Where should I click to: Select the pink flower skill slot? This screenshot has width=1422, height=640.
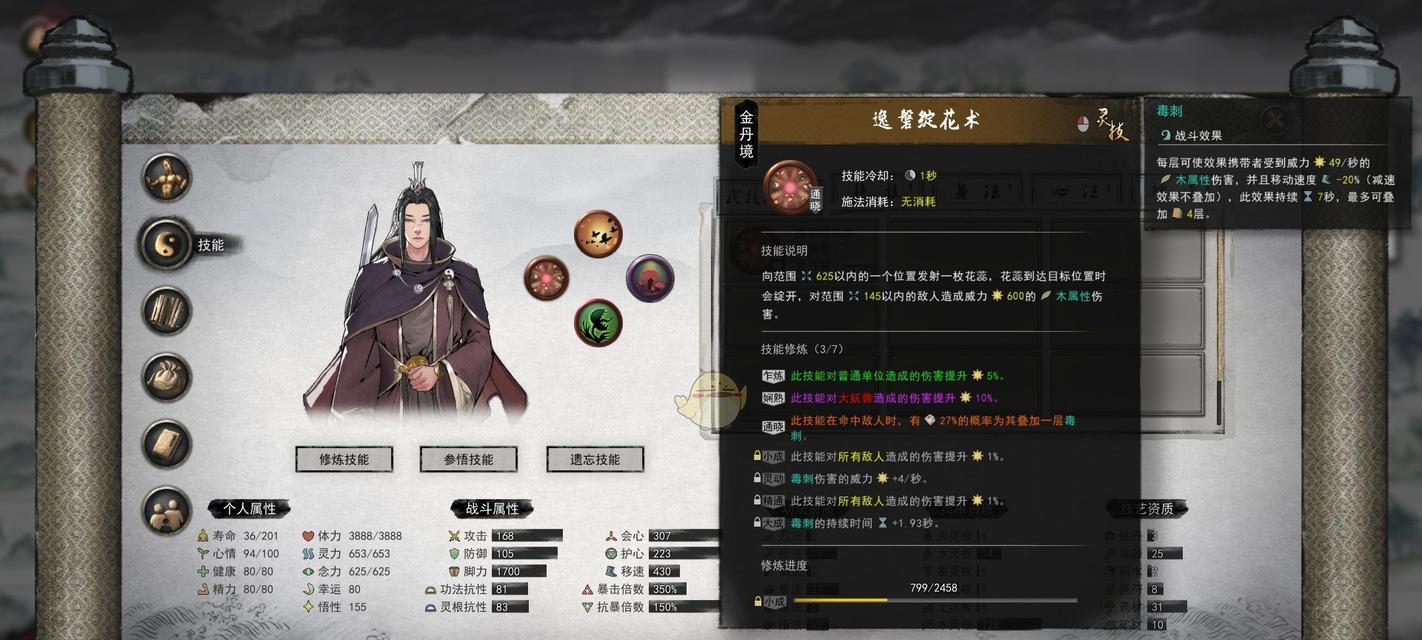click(546, 278)
